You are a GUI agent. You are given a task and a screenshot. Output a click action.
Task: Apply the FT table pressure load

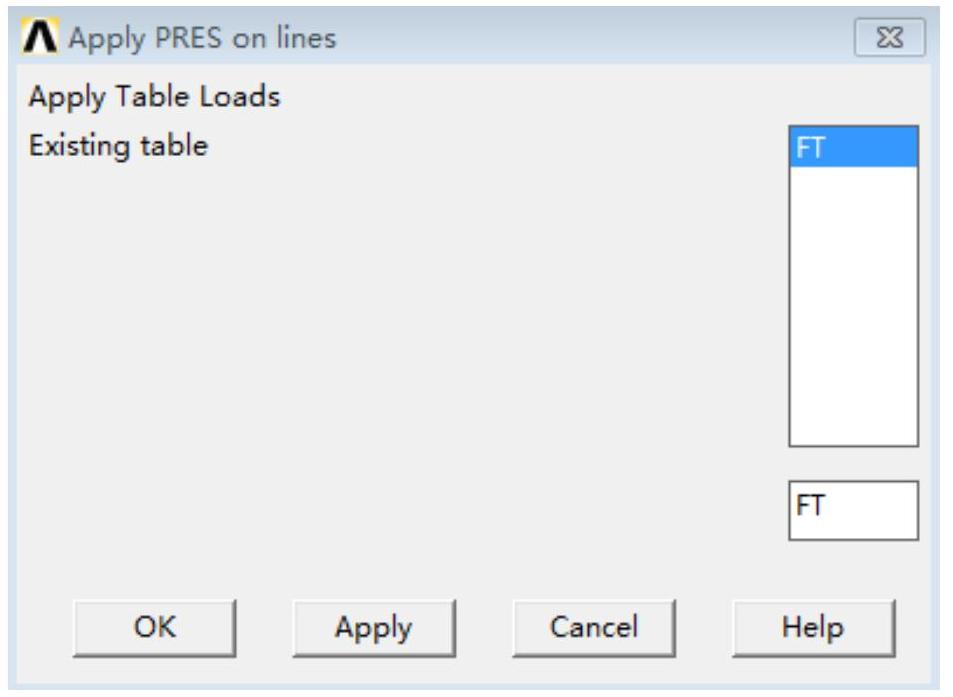[x=373, y=627]
